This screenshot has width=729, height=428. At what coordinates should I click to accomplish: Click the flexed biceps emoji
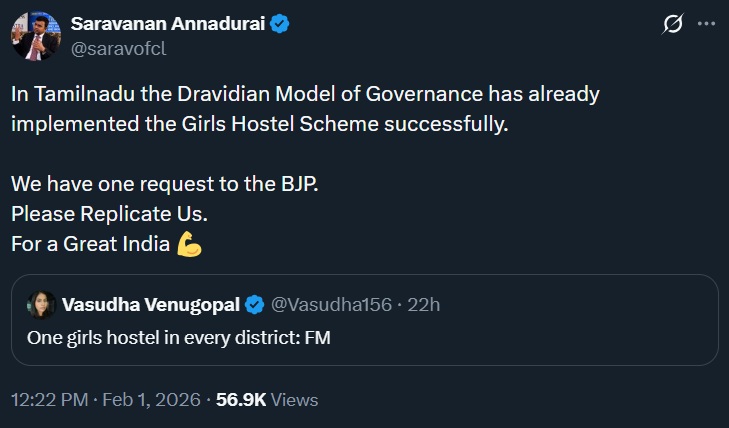189,244
